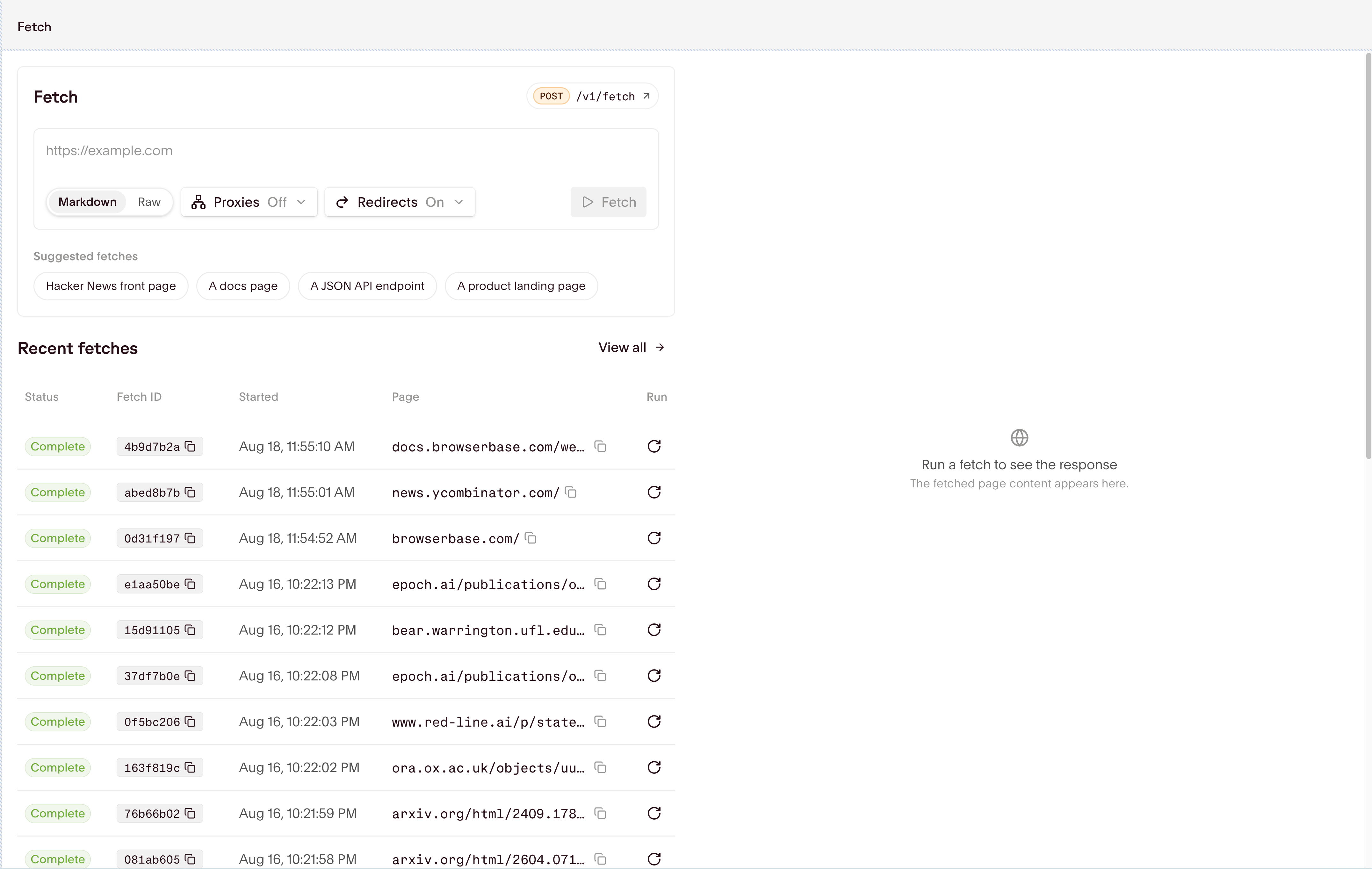This screenshot has width=1372, height=869.
Task: Rerun the www.red-line.ai fetch
Action: (x=654, y=722)
